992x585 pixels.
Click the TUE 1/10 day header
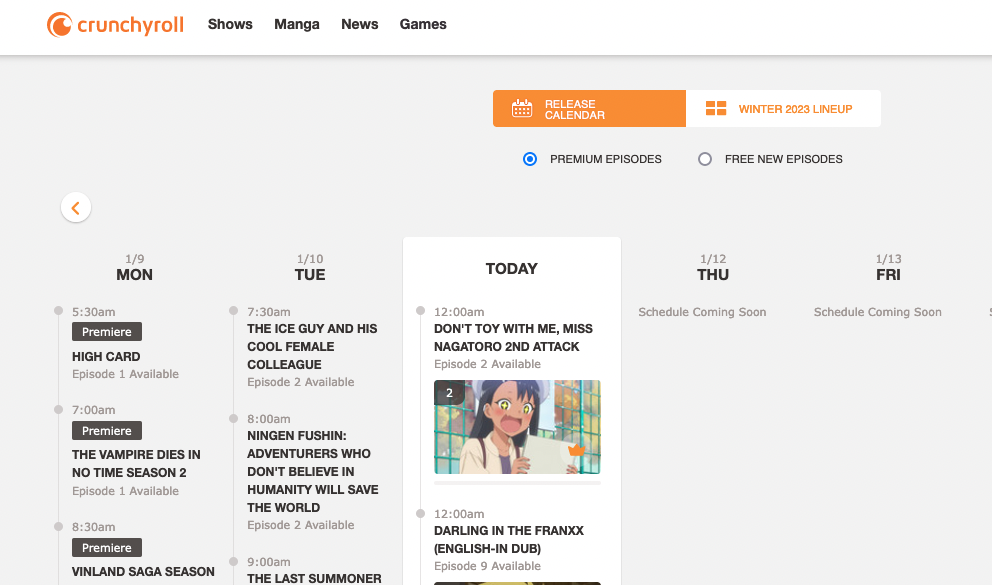click(x=310, y=268)
